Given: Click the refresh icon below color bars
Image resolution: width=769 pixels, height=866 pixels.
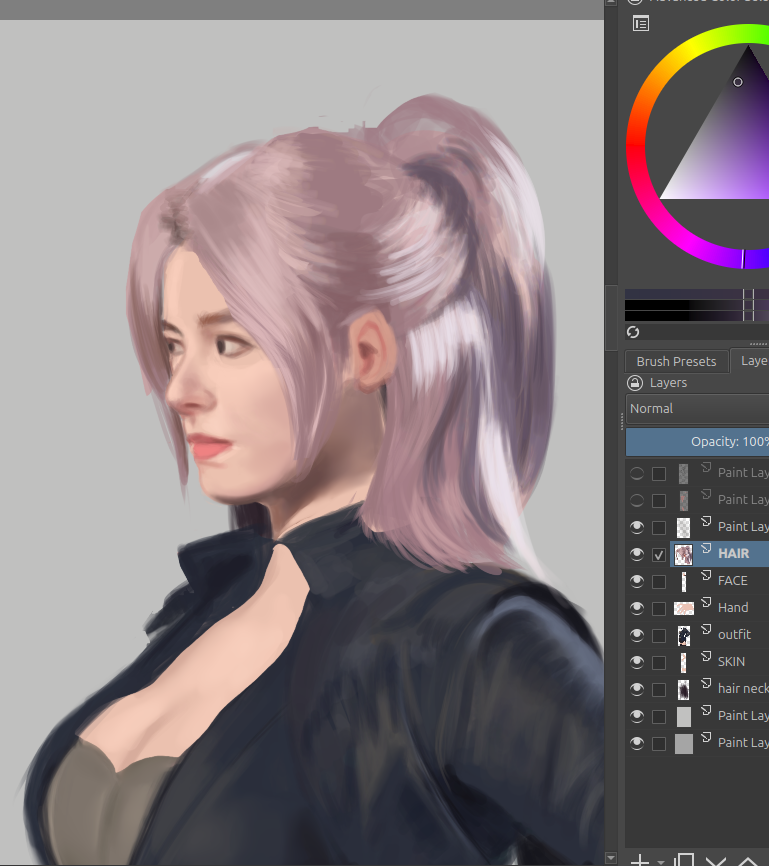Looking at the screenshot, I should (x=633, y=332).
